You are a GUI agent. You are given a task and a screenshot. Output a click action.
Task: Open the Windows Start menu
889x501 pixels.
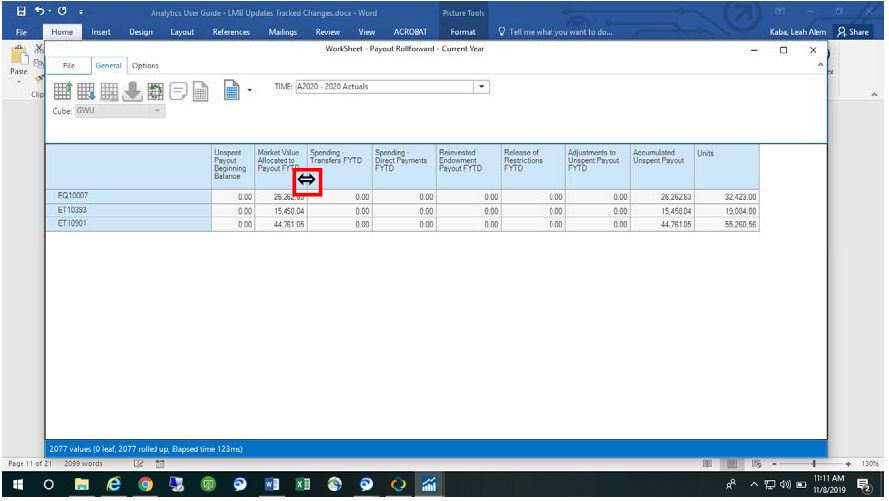click(18, 485)
